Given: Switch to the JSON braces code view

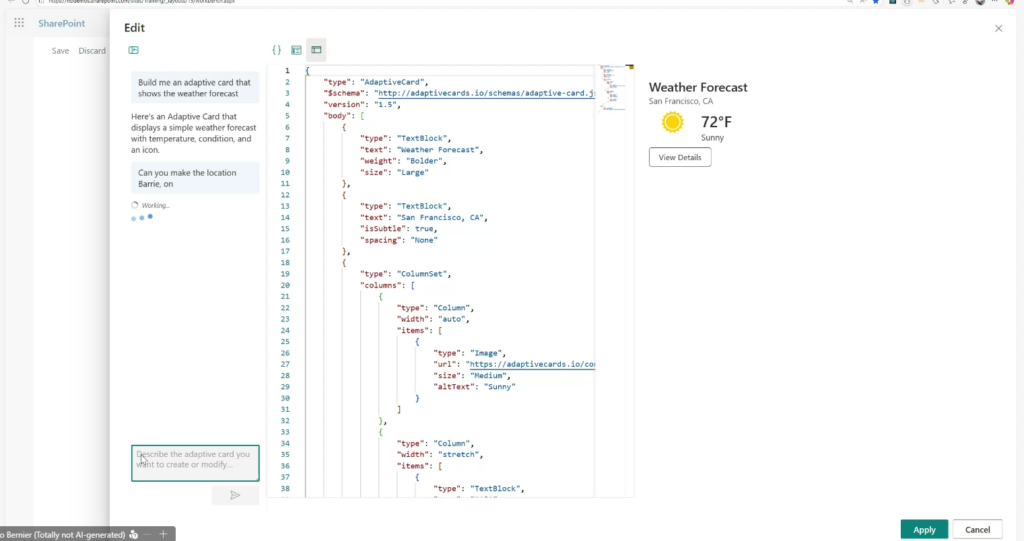Looking at the screenshot, I should pyautogui.click(x=277, y=50).
